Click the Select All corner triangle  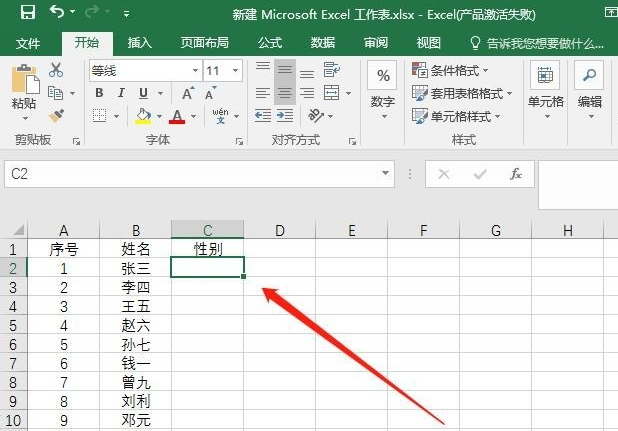coord(18,230)
